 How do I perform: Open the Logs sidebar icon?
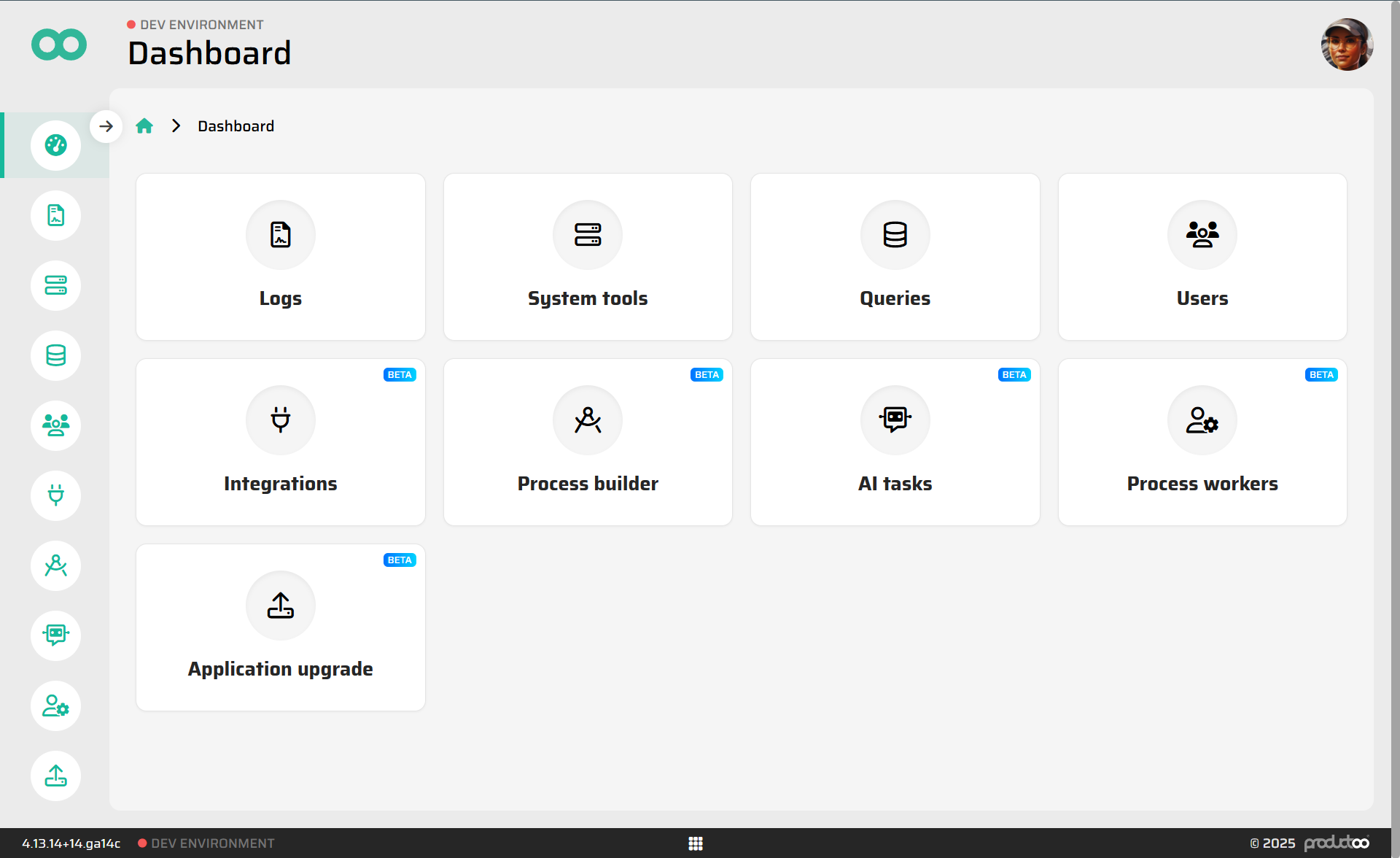tap(55, 215)
